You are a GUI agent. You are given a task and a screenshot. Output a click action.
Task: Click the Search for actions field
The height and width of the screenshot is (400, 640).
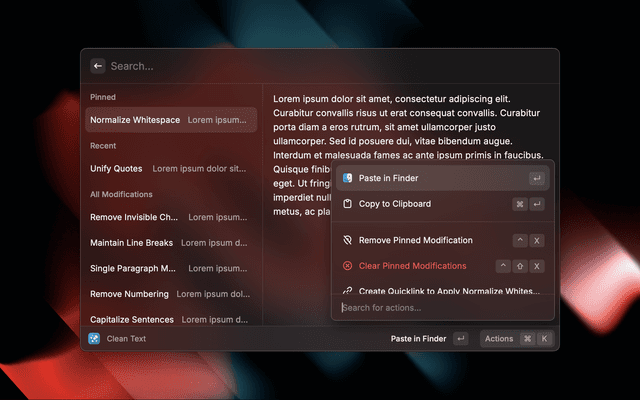click(440, 307)
